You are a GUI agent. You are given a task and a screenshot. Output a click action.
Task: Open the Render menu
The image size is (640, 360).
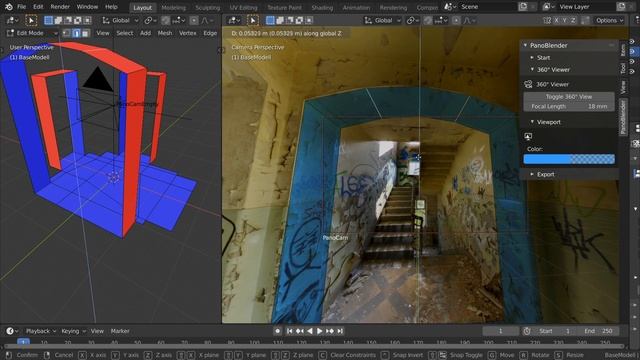(x=60, y=7)
